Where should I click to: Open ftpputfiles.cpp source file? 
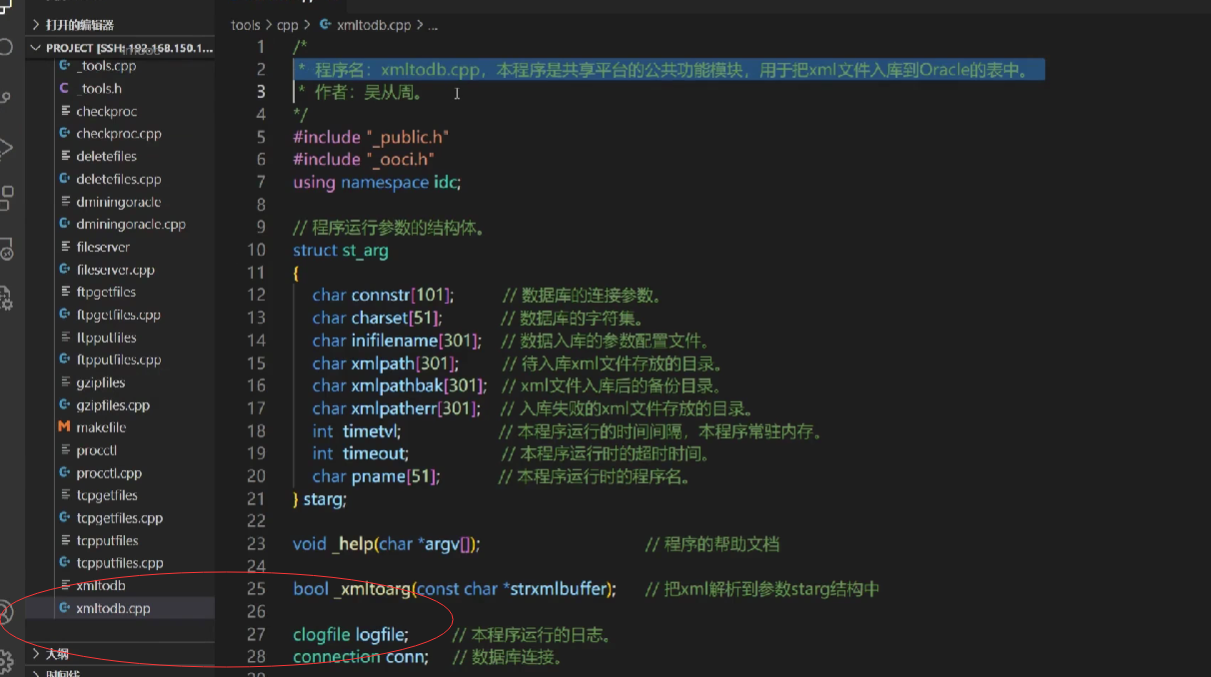point(118,360)
